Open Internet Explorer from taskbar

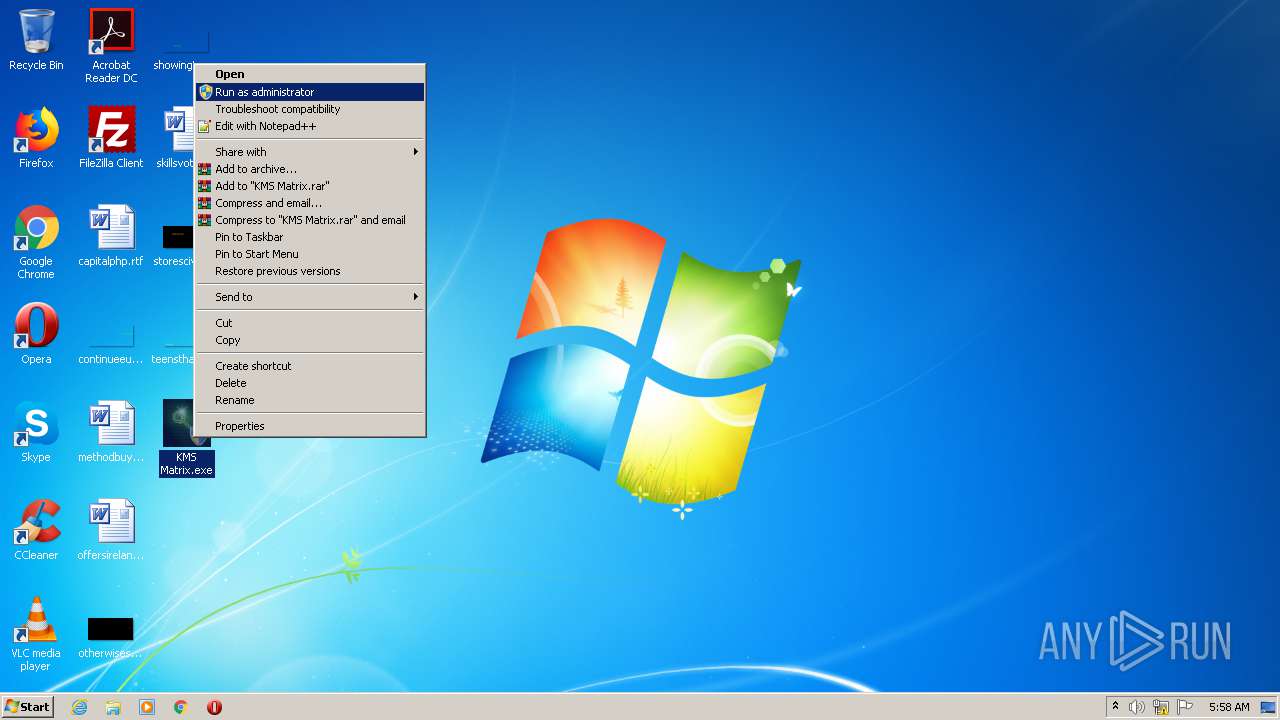point(79,707)
